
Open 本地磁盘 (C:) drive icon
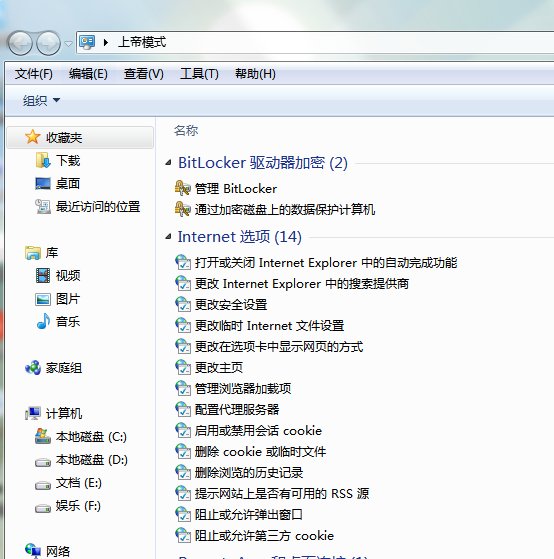43,436
